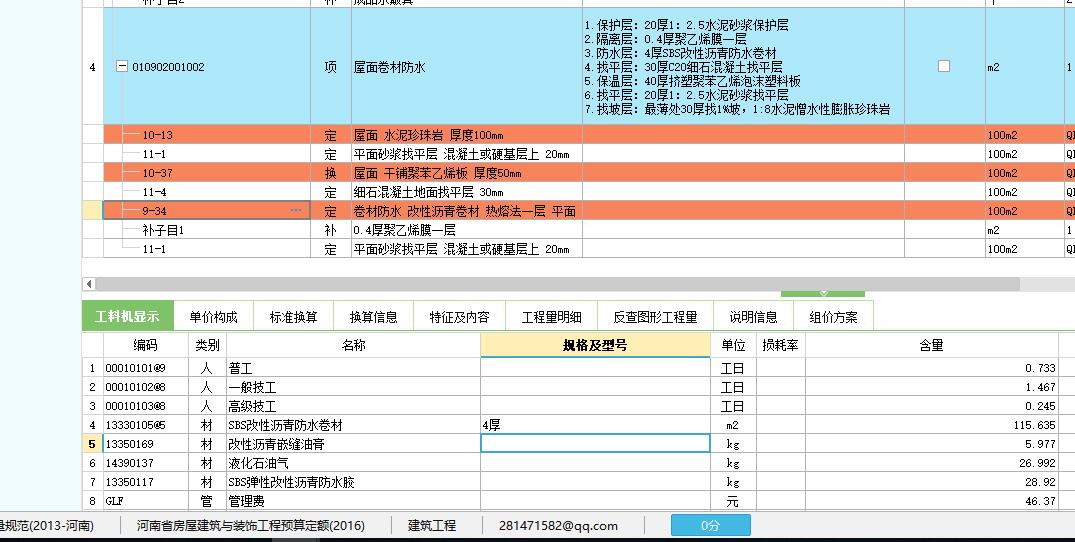
Task: Switch to the 换算信息 tab
Action: point(374,317)
